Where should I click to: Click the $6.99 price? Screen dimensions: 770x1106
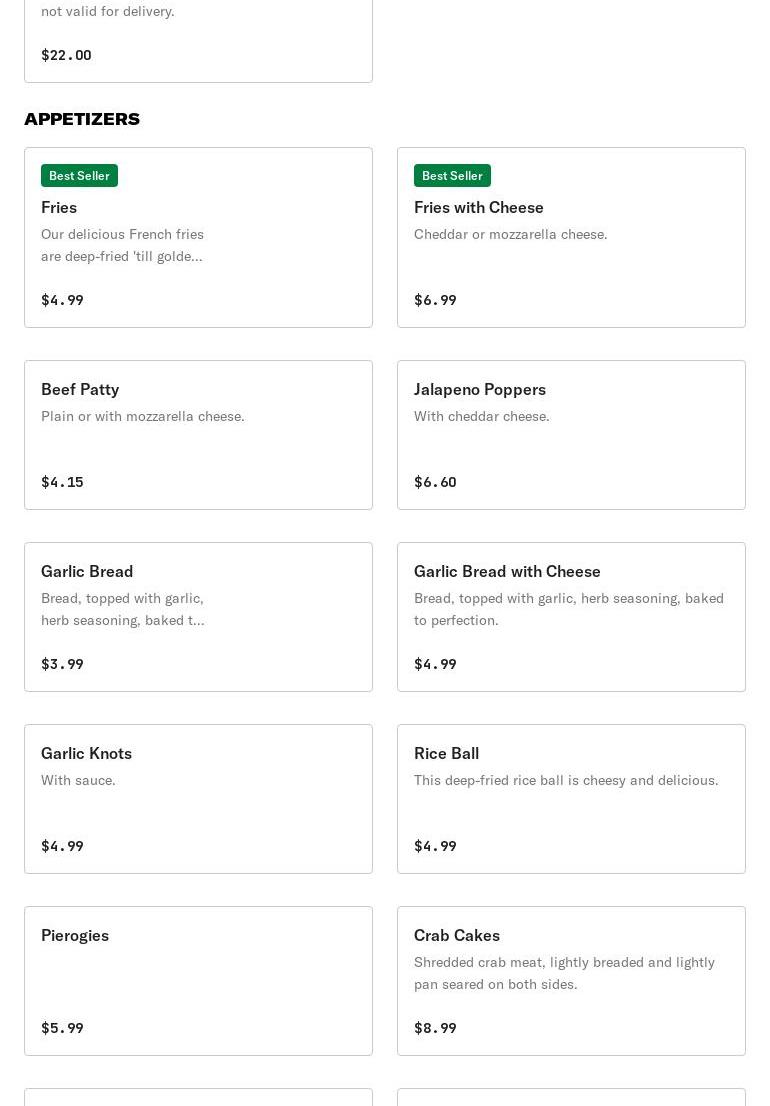coord(435,300)
